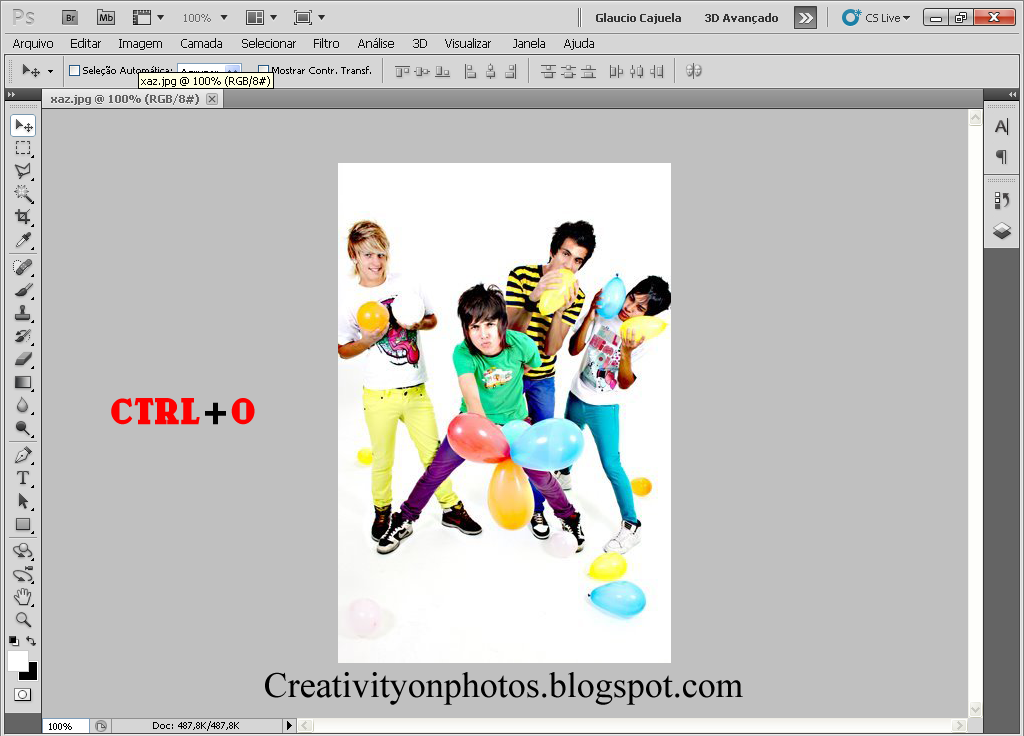The image size is (1024, 736).
Task: Show more workspaces with double chevron
Action: [805, 18]
